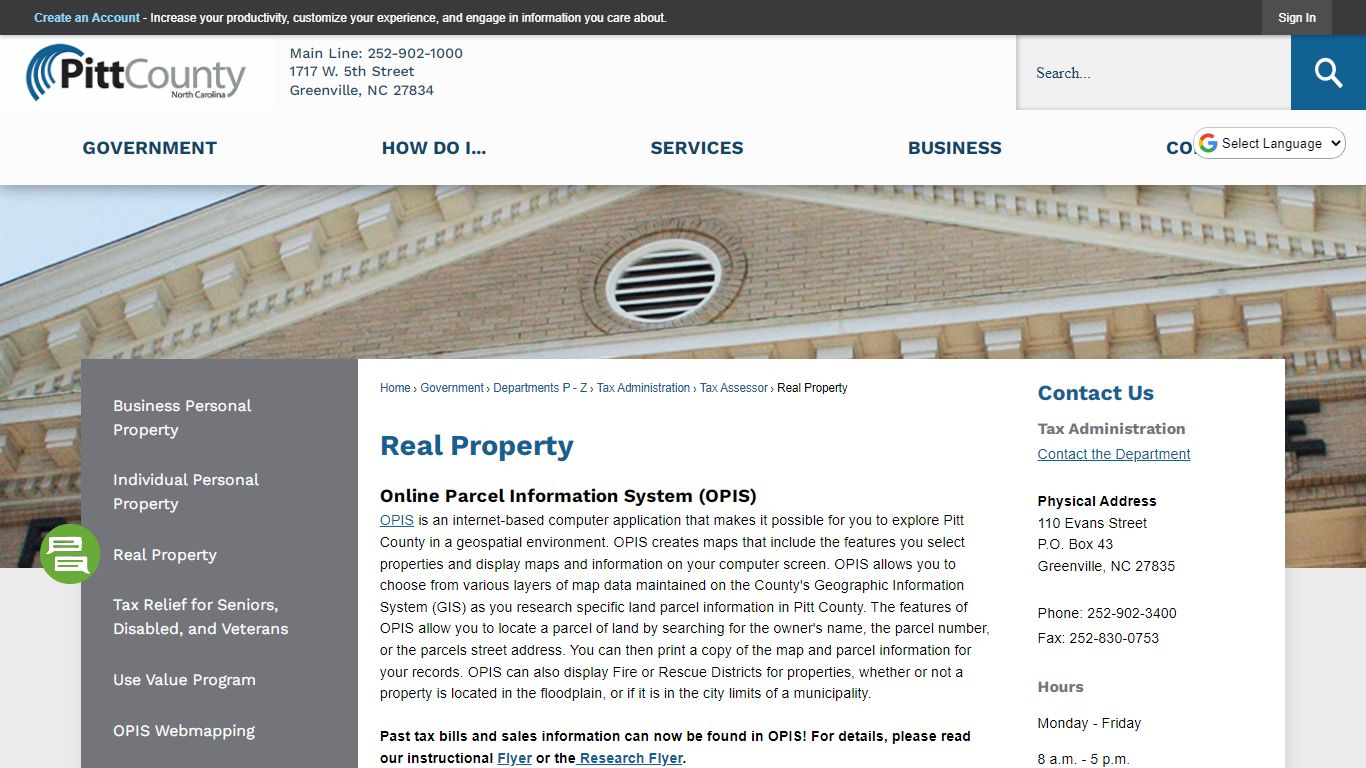This screenshot has width=1366, height=768.
Task: Click Tax Administration breadcrumb link
Action: (x=643, y=388)
